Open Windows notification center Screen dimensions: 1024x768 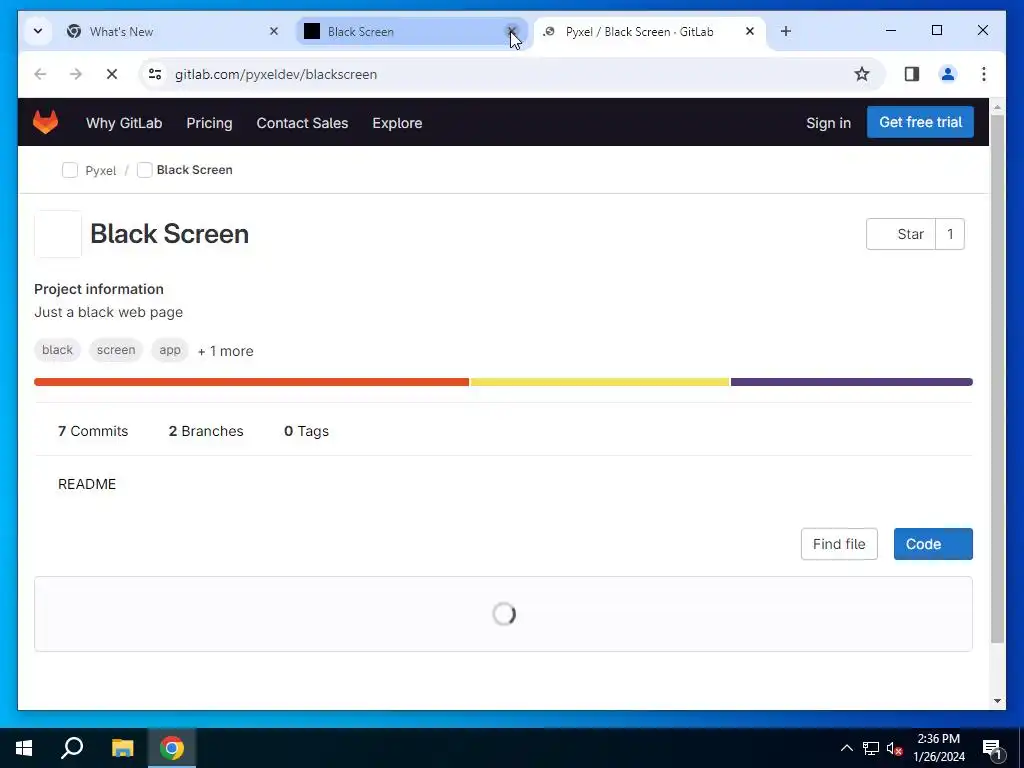[993, 748]
